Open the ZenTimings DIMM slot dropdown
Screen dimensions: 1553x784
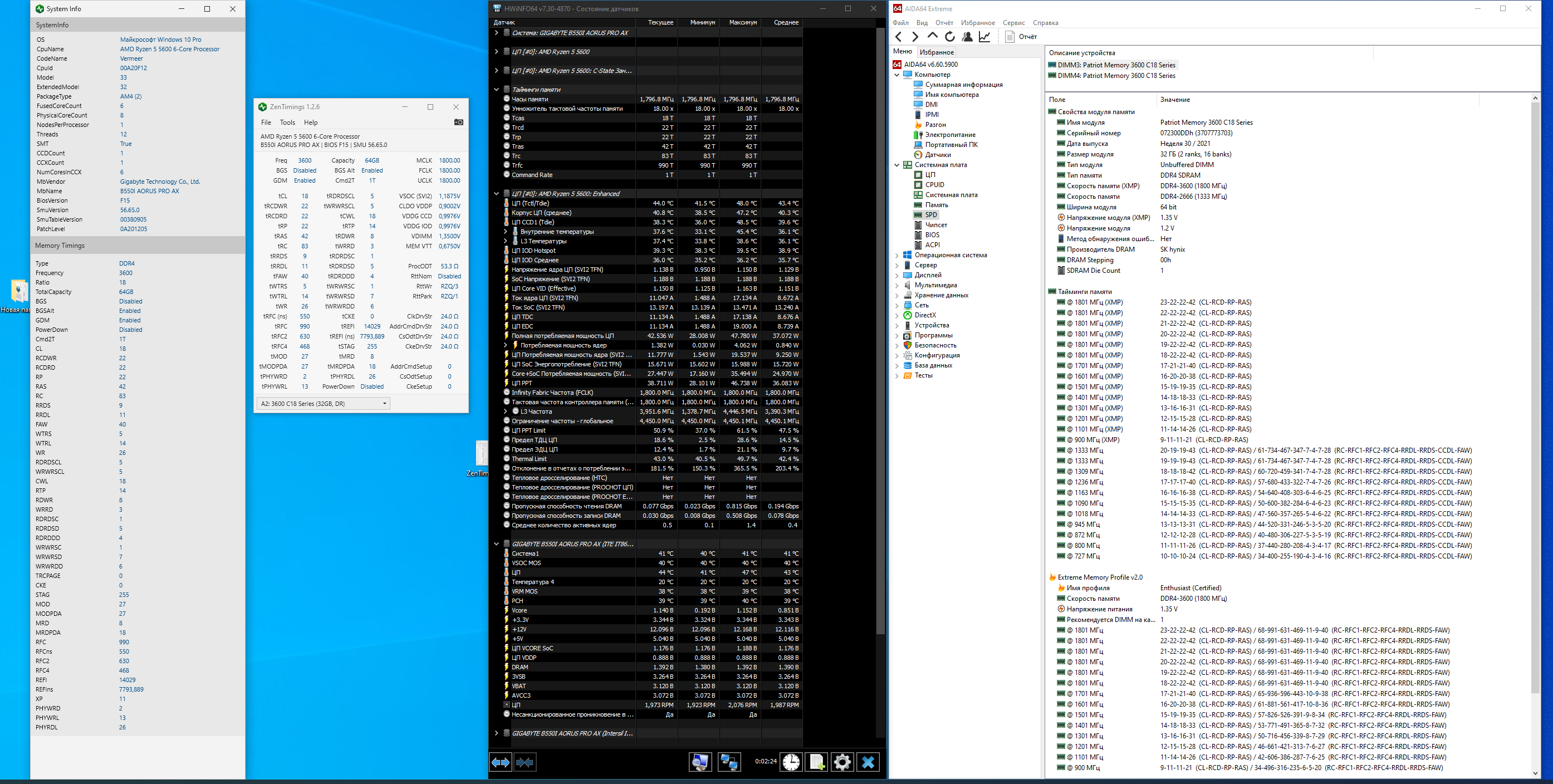tap(384, 404)
